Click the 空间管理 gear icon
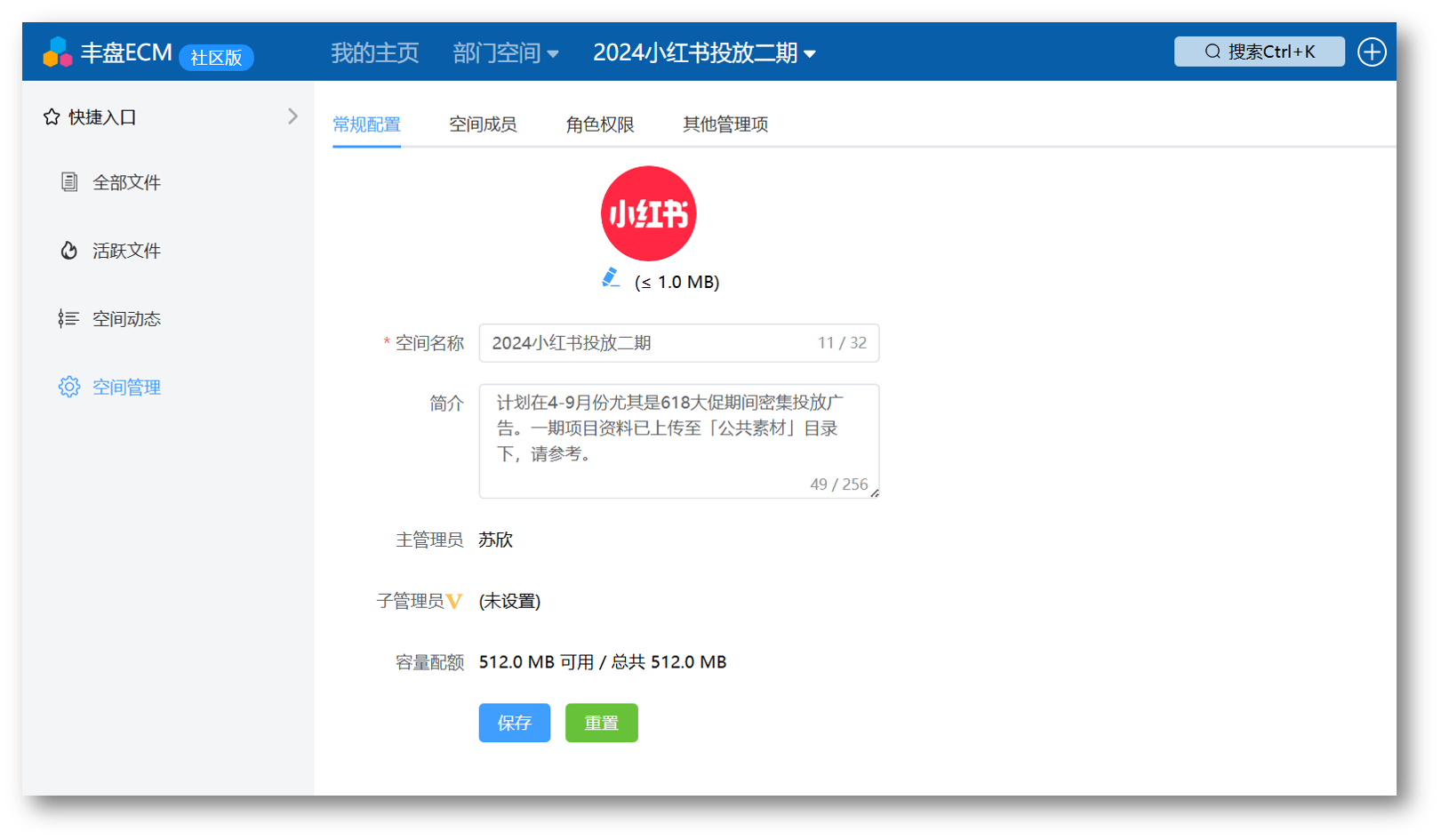Viewport: 1441px width, 840px height. click(x=69, y=387)
